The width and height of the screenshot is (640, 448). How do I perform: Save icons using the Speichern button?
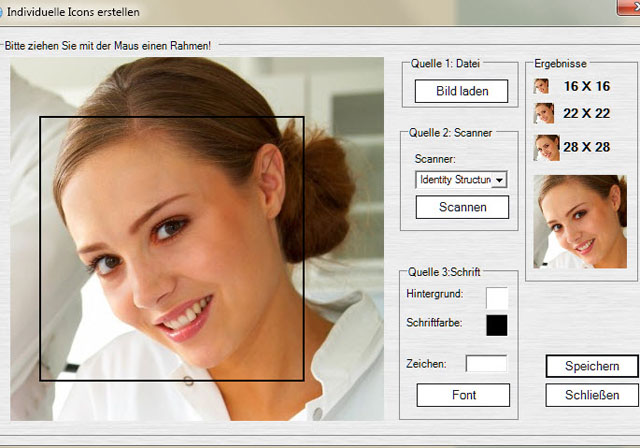[591, 366]
